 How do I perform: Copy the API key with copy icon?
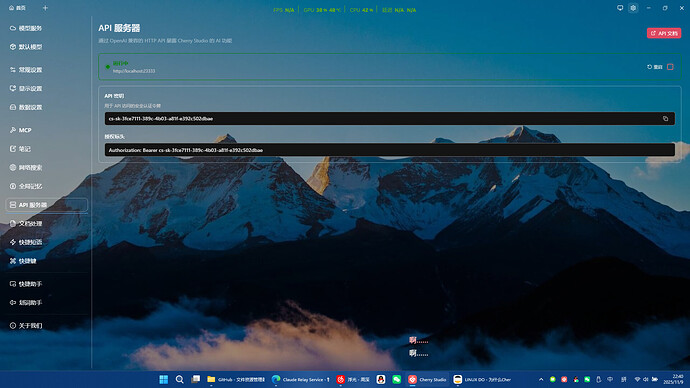[665, 118]
